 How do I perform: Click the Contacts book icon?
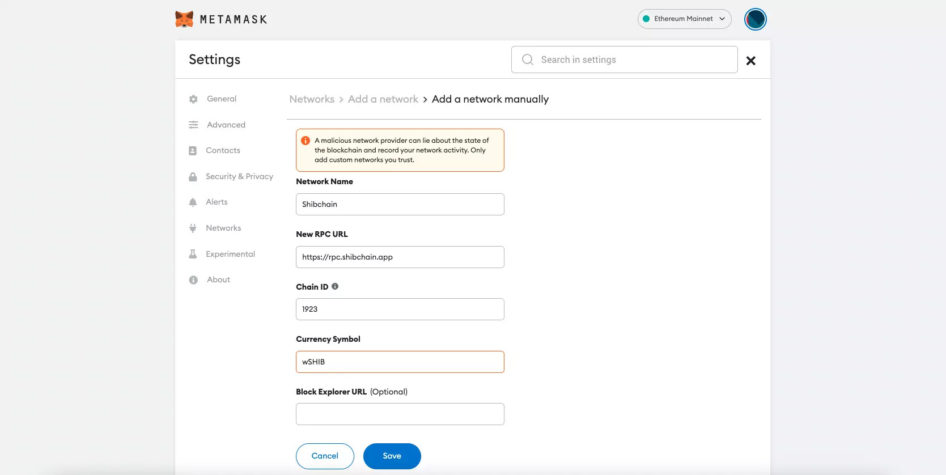click(x=193, y=150)
